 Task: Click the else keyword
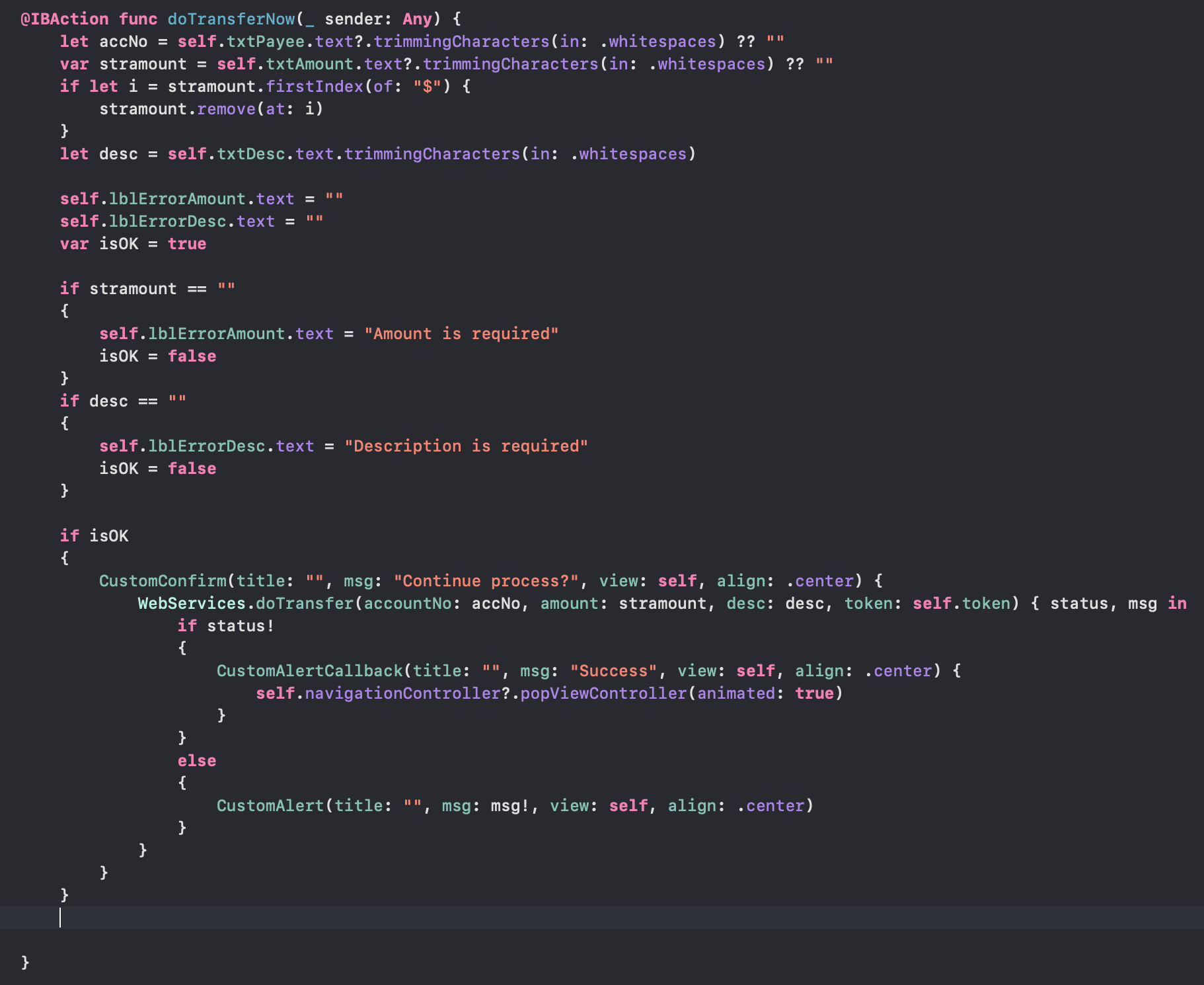(197, 761)
